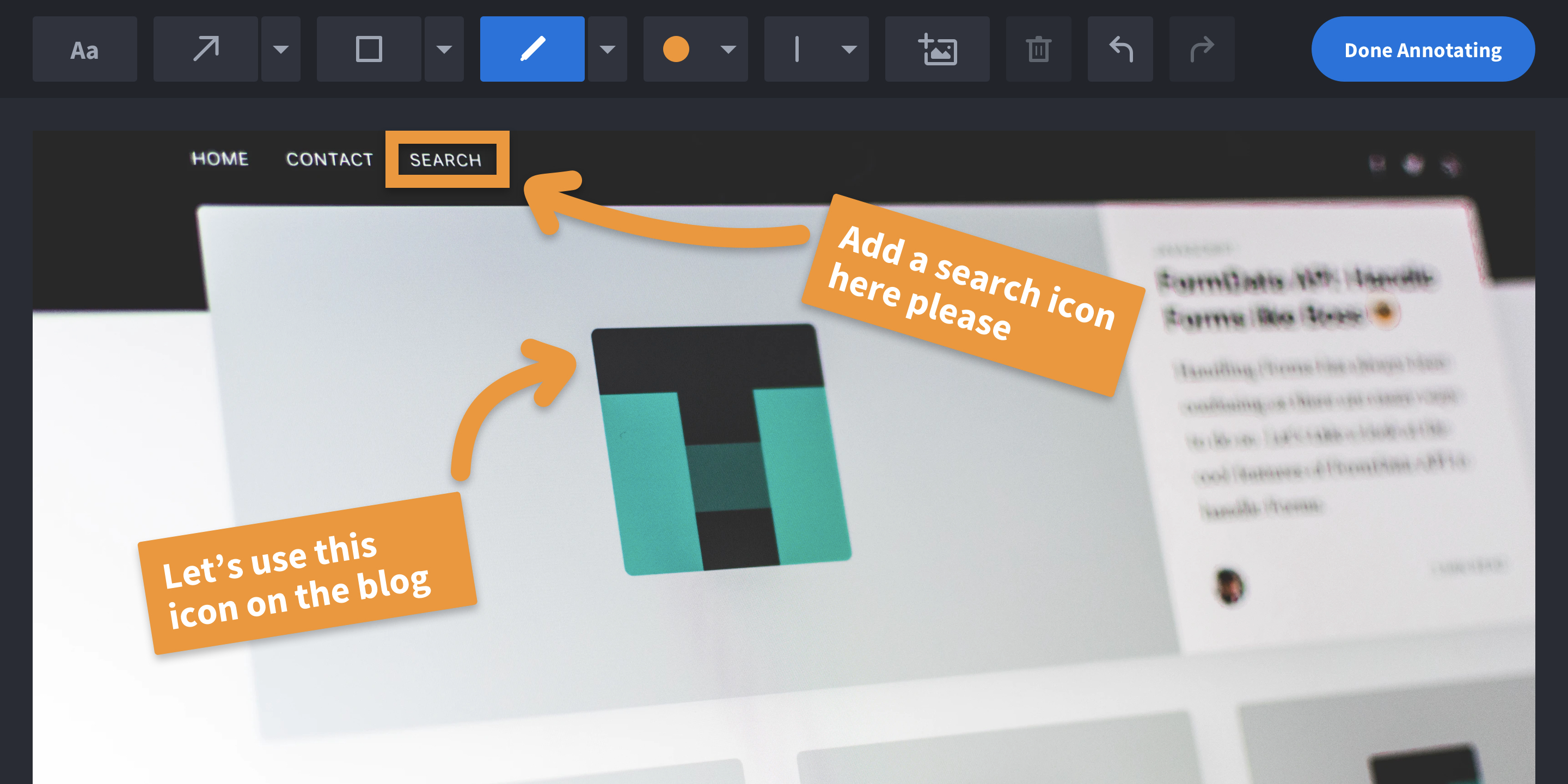1568x784 pixels.
Task: Expand the rectangle shape options dropdown
Action: [x=444, y=50]
